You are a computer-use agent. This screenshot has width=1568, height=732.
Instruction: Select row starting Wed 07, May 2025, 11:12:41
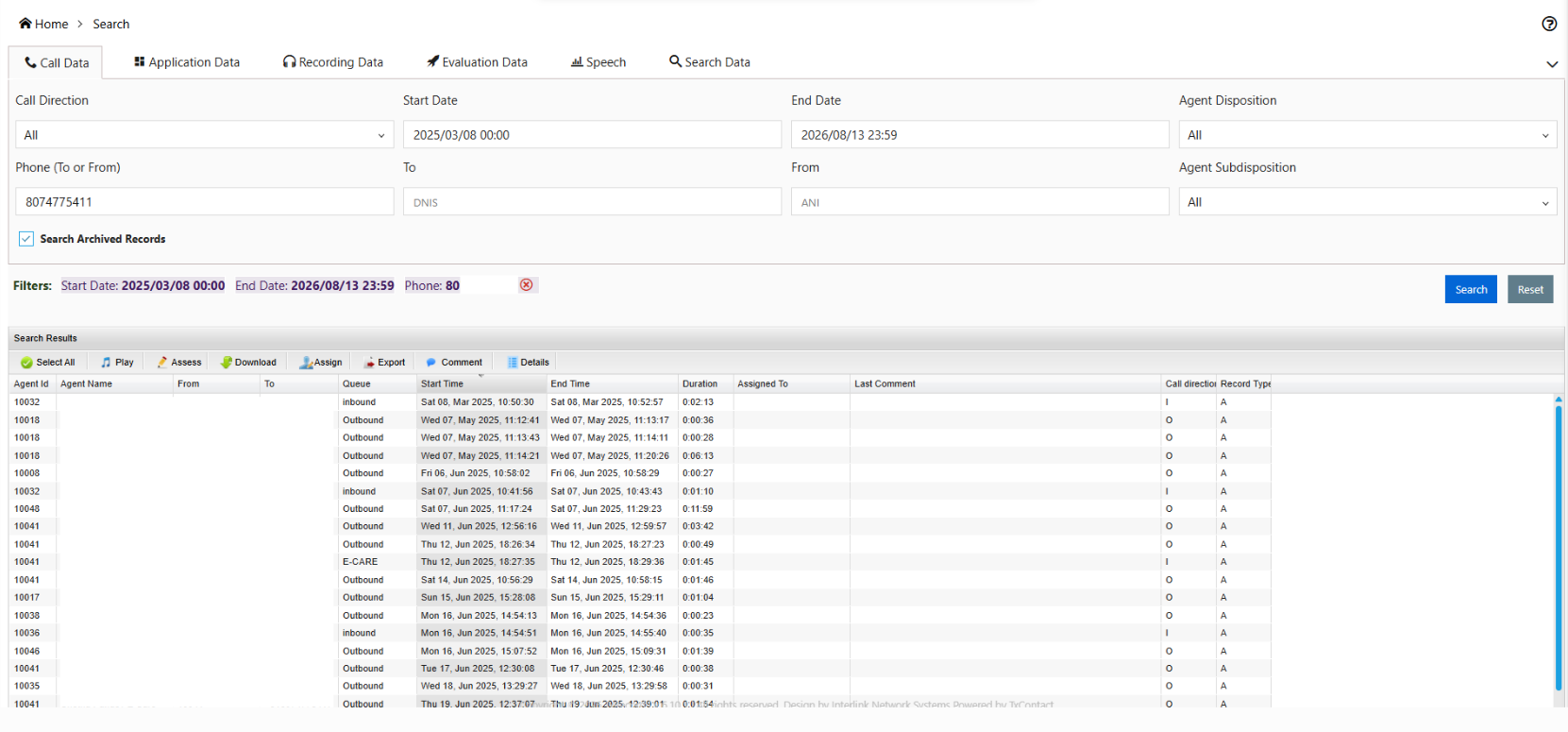pos(640,420)
